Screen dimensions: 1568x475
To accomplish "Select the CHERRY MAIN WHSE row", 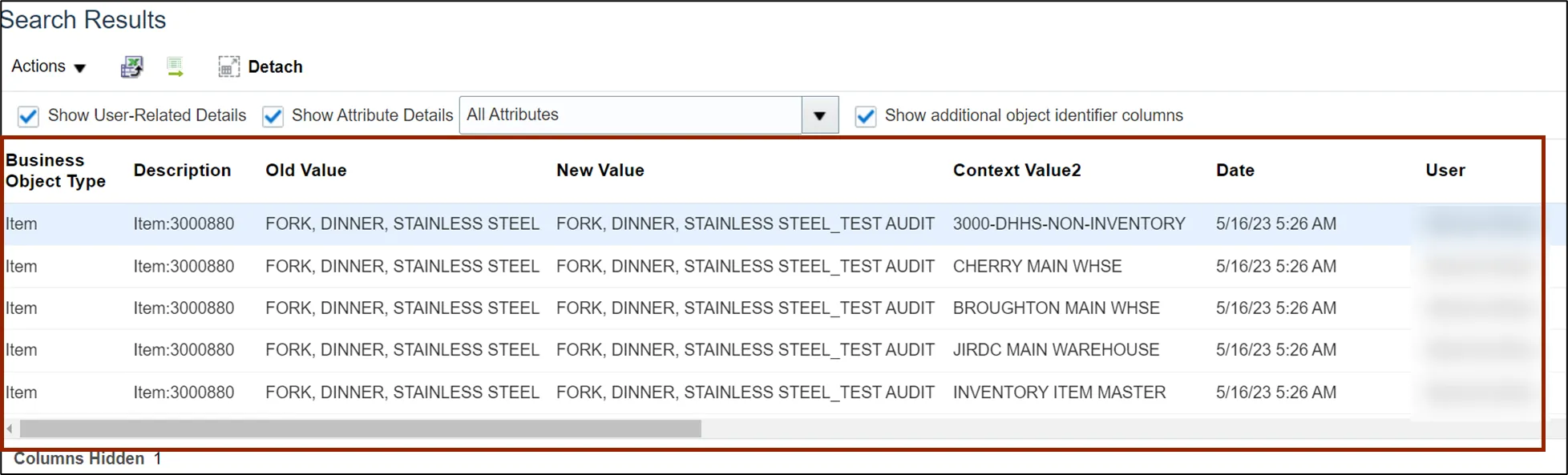I will click(x=1037, y=267).
